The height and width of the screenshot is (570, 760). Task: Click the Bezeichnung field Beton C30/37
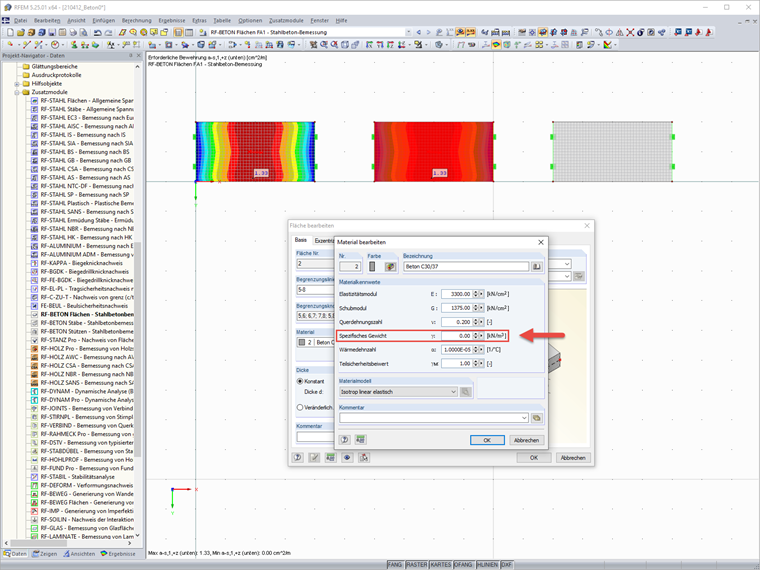coord(466,267)
